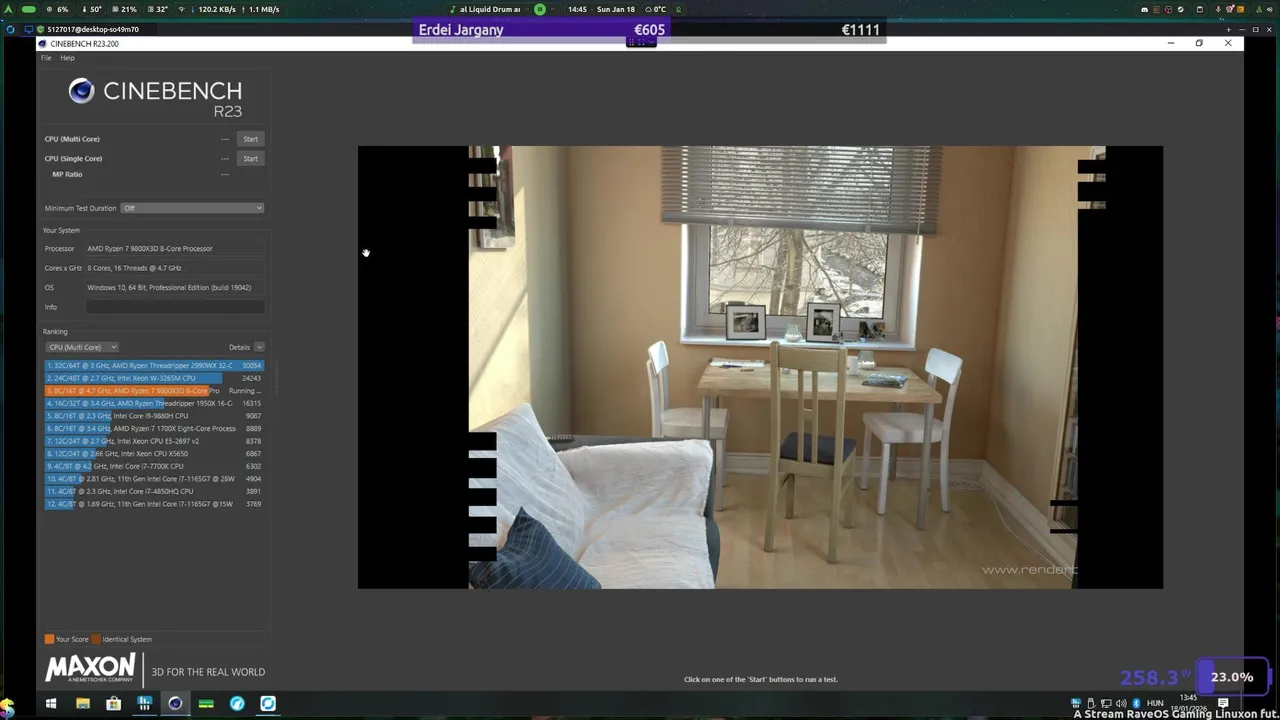Click the Identical System legend swatch
This screenshot has width=1280, height=720.
(x=96, y=639)
